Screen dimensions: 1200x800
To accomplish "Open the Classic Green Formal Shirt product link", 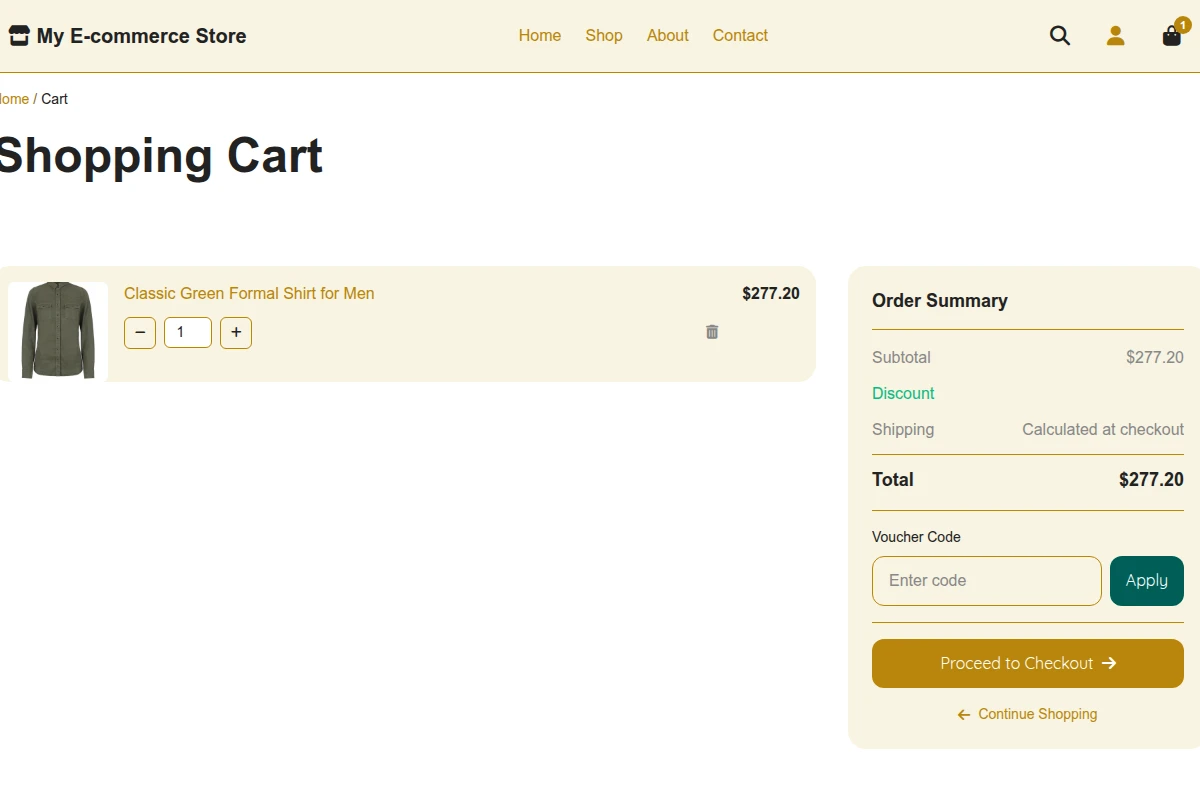I will [249, 293].
